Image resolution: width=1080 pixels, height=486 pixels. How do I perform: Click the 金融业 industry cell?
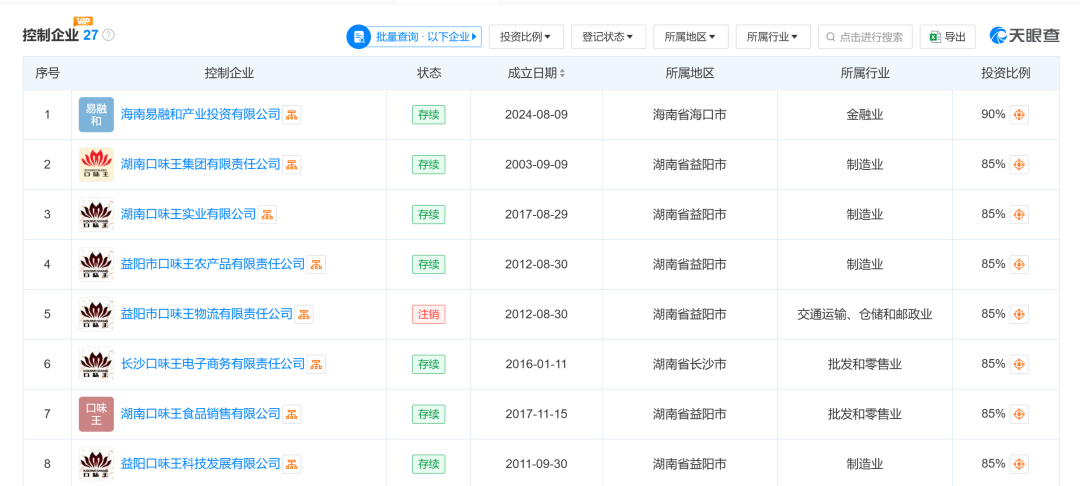click(864, 115)
